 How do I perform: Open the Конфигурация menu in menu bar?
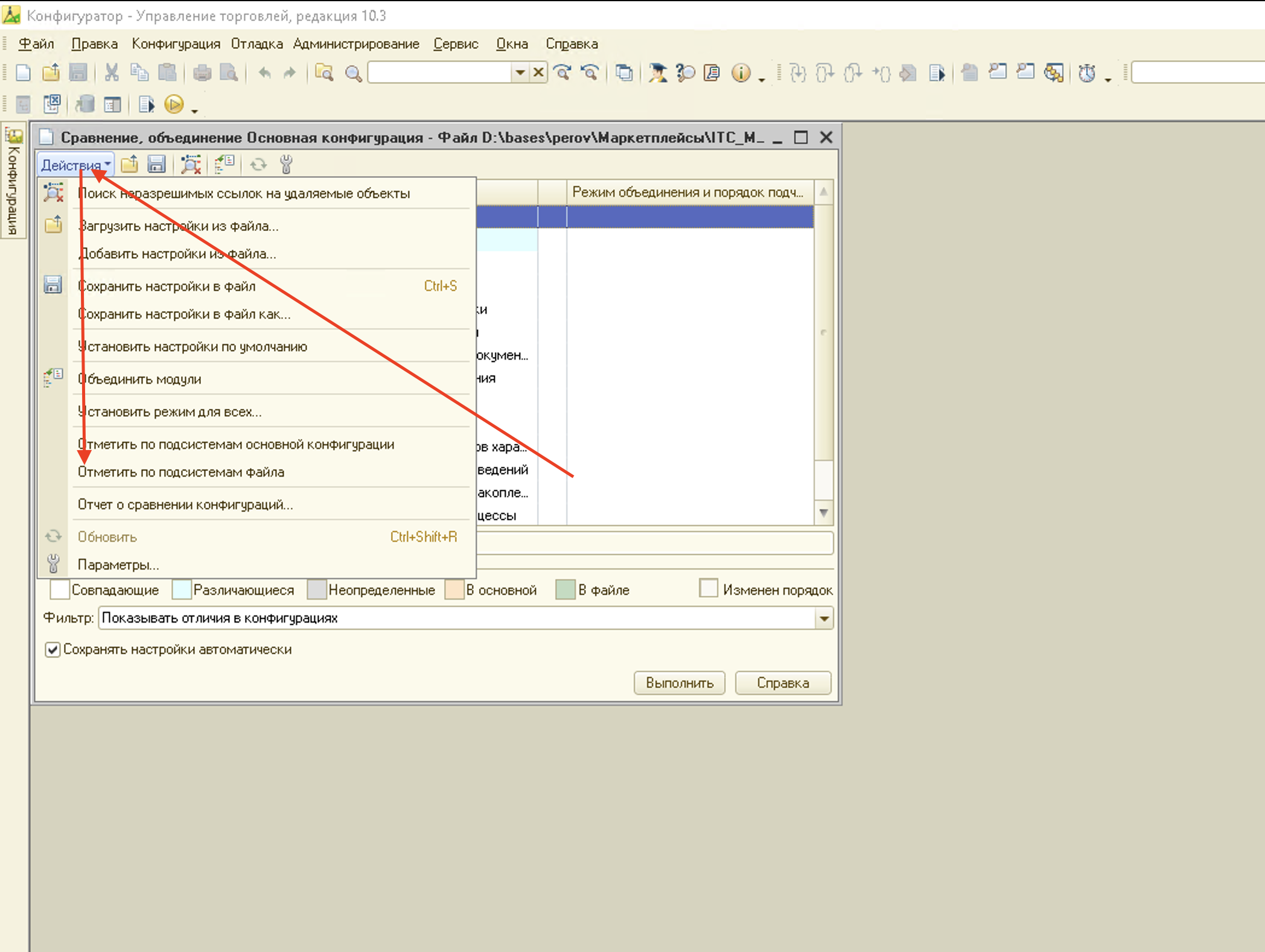pyautogui.click(x=176, y=44)
